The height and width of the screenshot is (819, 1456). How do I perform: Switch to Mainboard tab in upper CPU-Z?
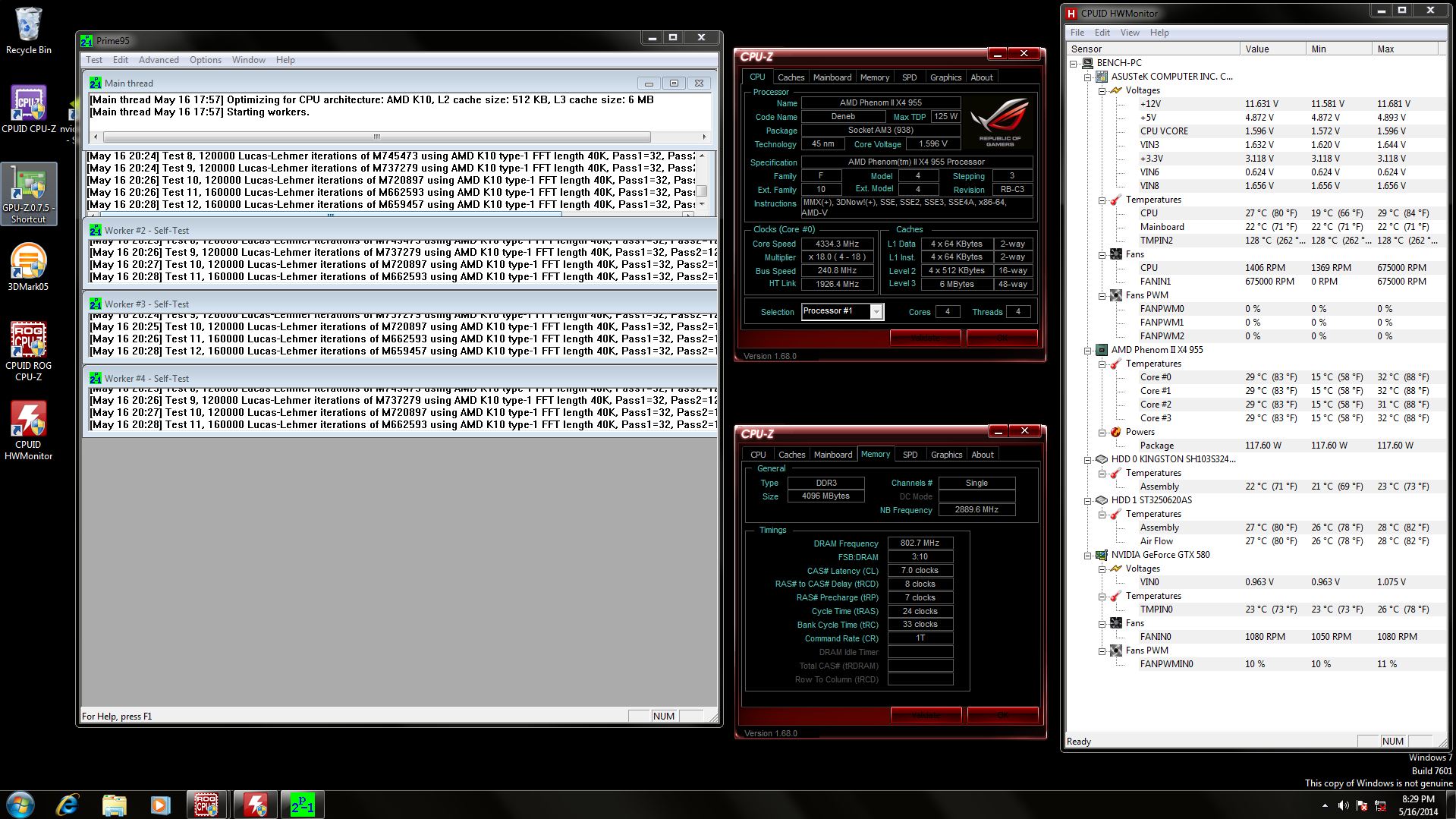(832, 77)
